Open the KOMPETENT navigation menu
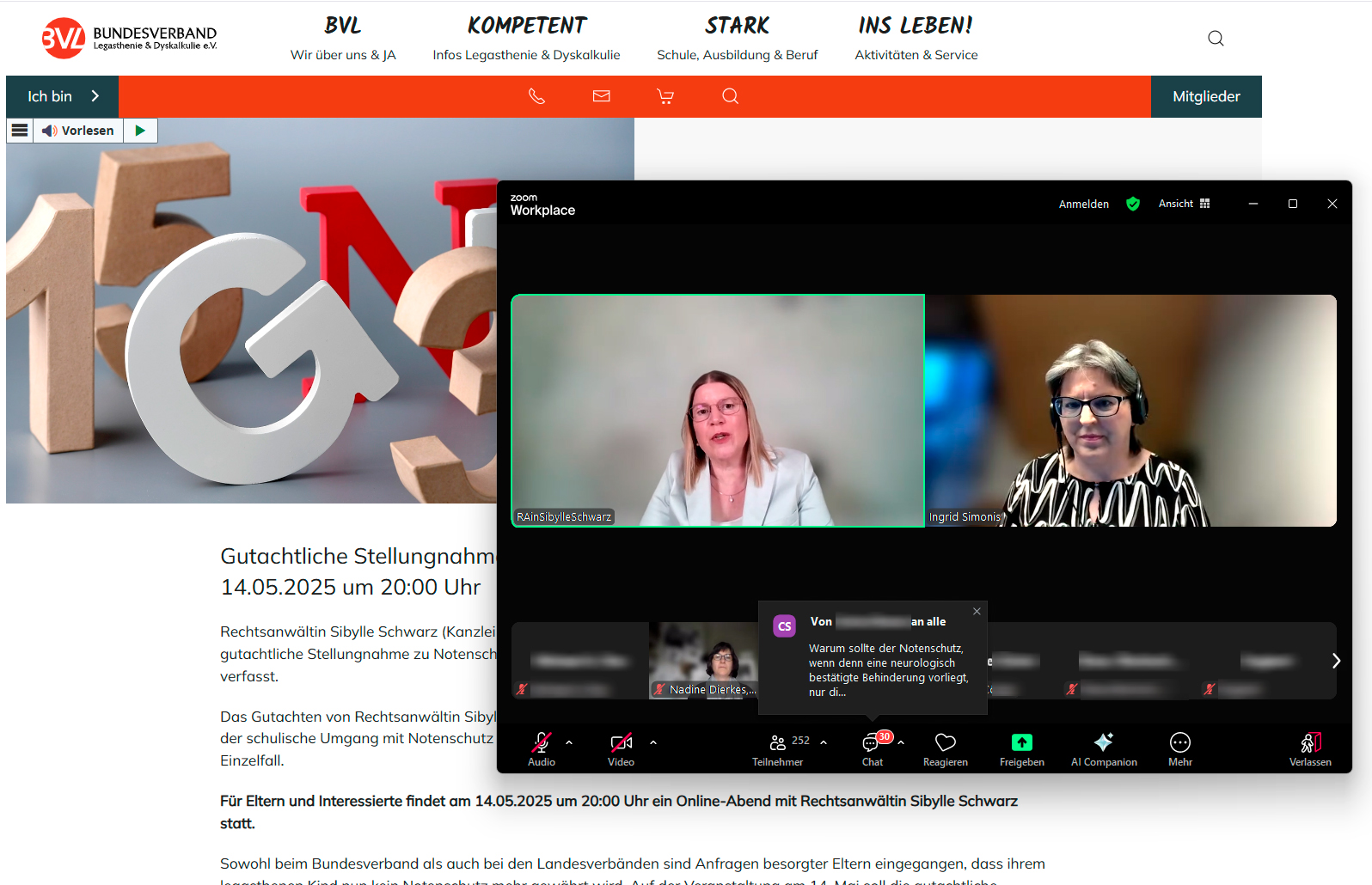1372x885 pixels. [x=526, y=39]
